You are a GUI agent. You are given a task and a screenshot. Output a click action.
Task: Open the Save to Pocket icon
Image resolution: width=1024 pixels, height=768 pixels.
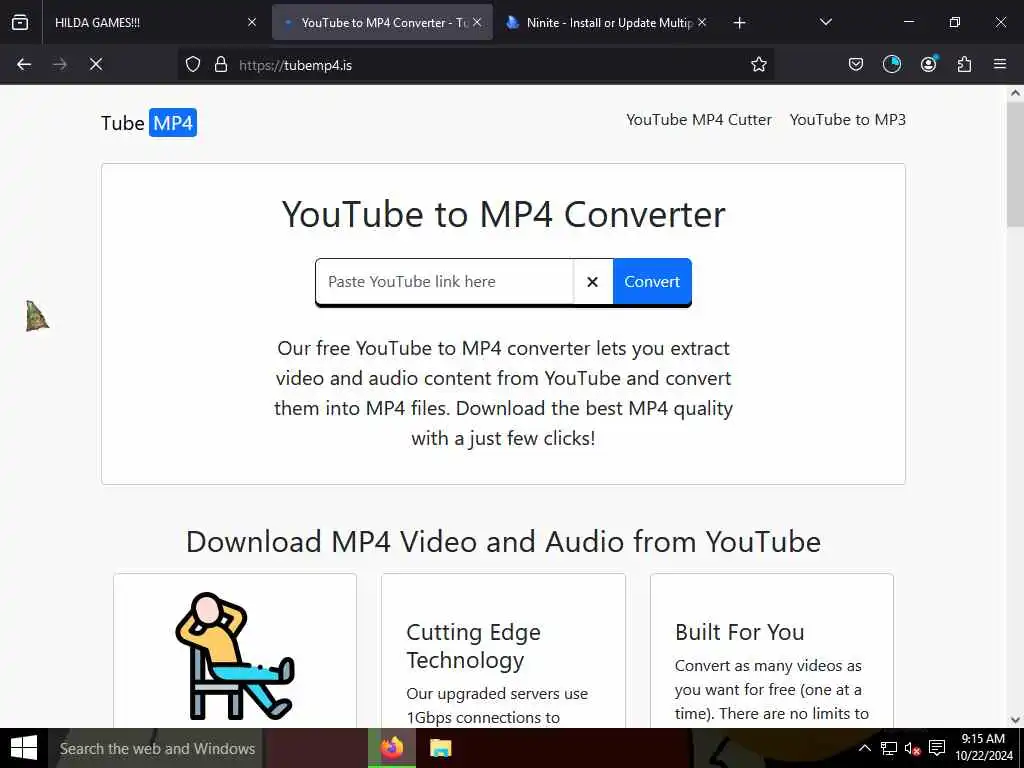(x=856, y=64)
